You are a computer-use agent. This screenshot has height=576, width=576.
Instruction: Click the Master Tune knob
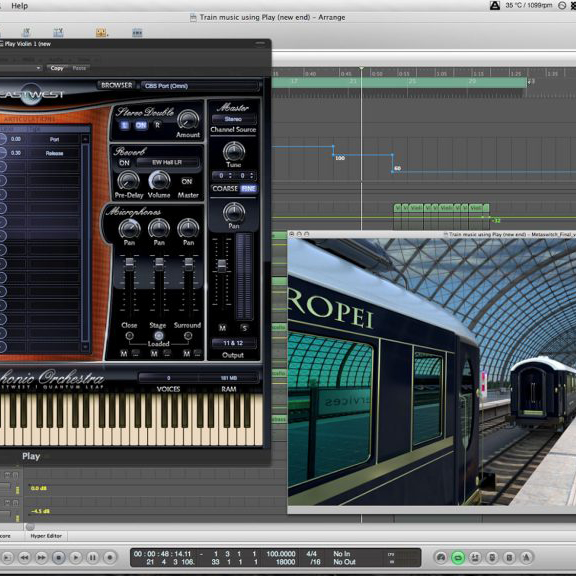[x=234, y=151]
